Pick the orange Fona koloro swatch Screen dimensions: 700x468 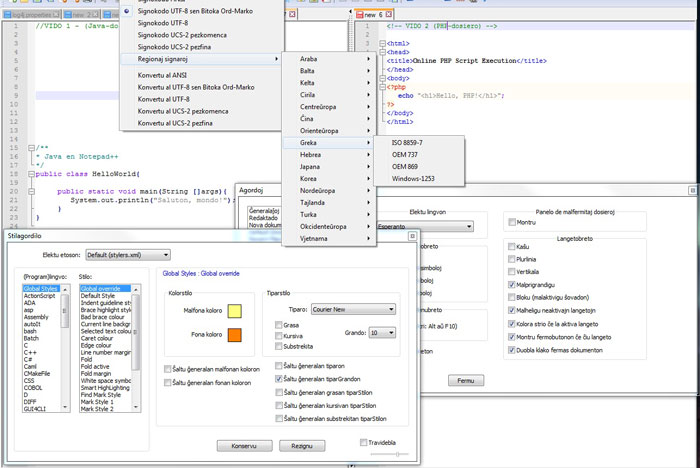tap(235, 335)
